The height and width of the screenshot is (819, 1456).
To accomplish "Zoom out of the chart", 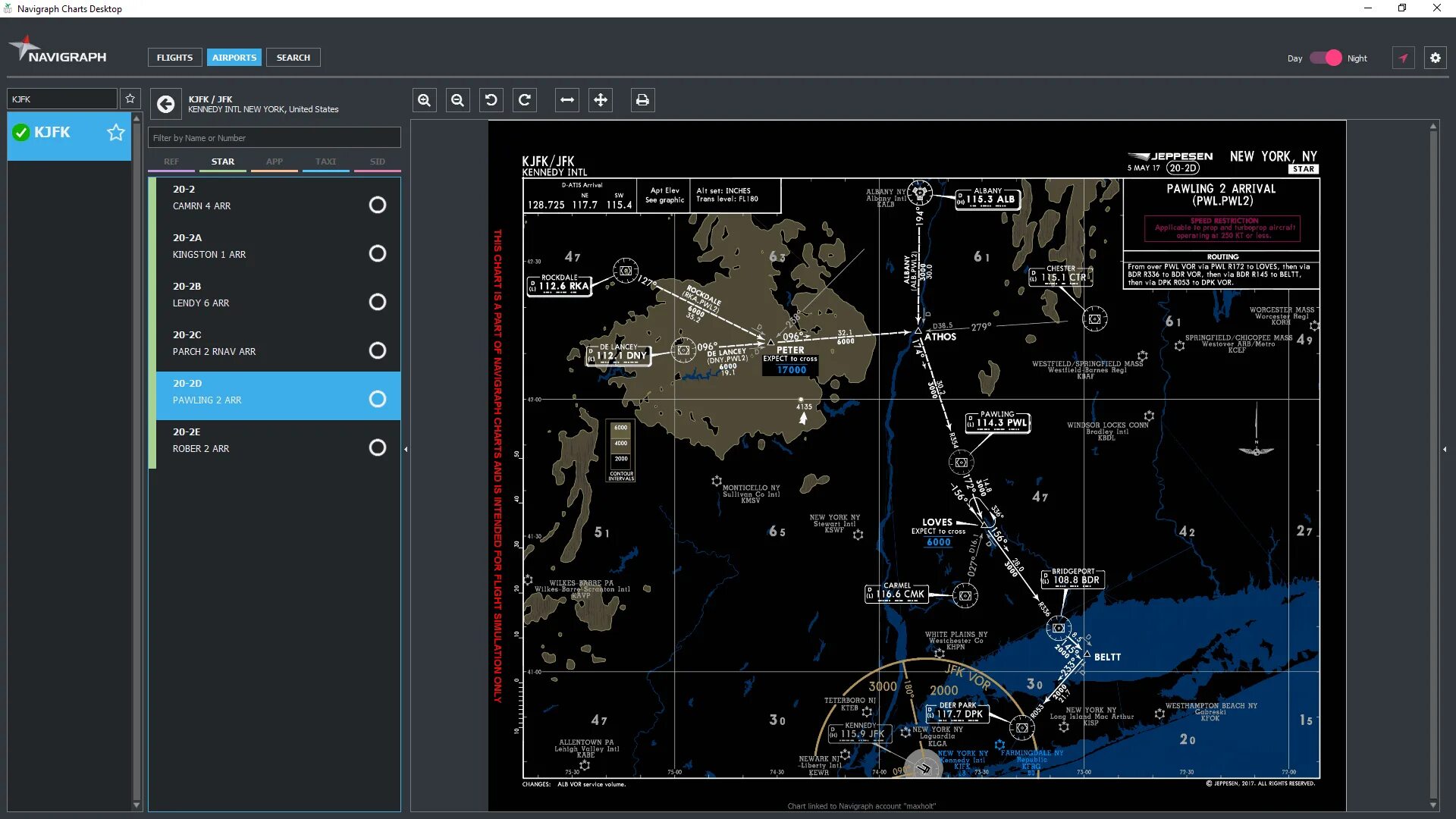I will click(458, 100).
